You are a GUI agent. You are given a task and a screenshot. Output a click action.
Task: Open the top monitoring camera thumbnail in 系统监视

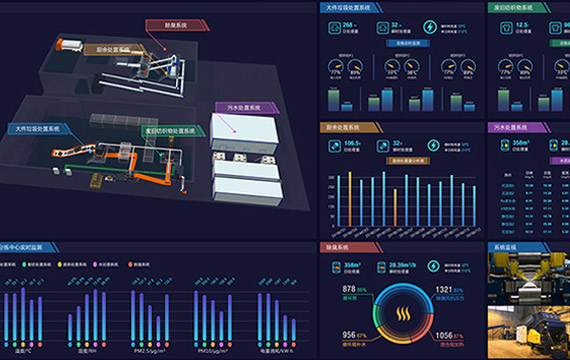tap(529, 278)
